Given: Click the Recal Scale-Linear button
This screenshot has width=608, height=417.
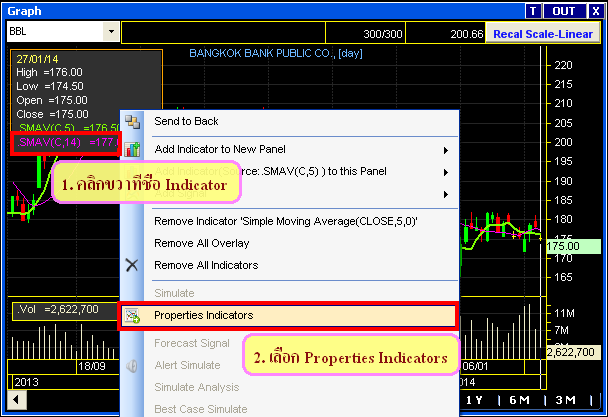Looking at the screenshot, I should pos(543,34).
